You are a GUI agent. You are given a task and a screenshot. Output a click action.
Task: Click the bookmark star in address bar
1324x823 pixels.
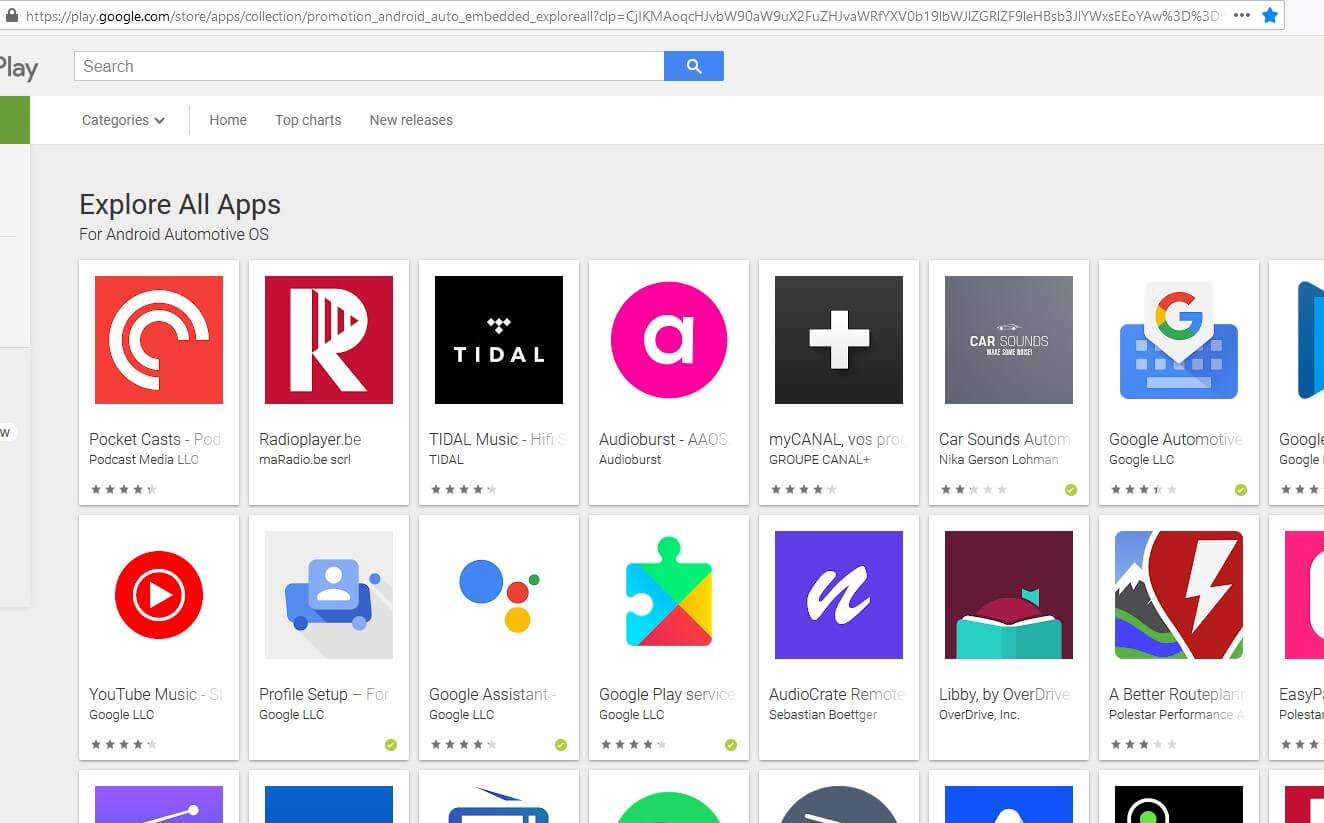pyautogui.click(x=1270, y=15)
